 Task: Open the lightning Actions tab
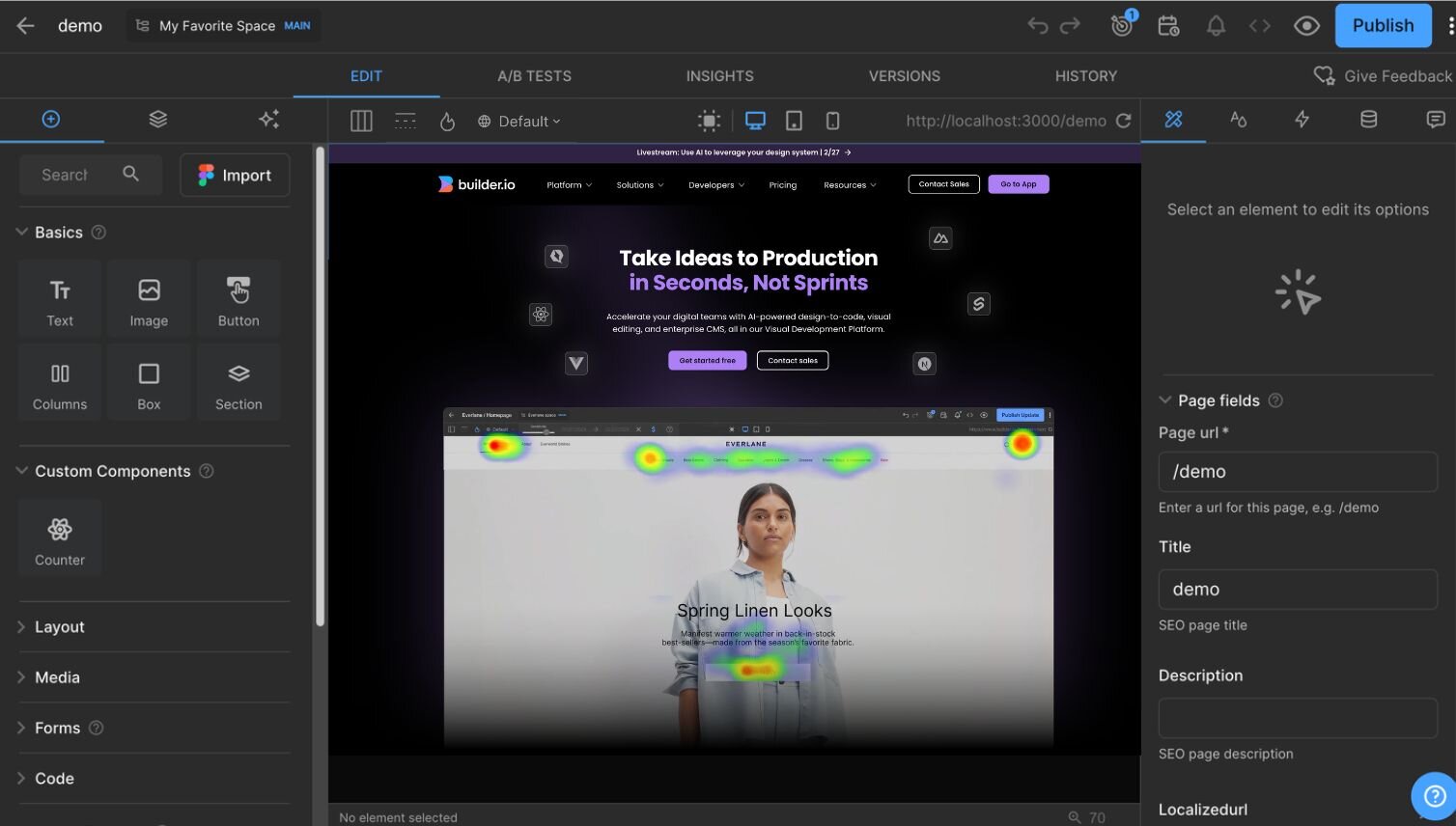pos(1302,119)
